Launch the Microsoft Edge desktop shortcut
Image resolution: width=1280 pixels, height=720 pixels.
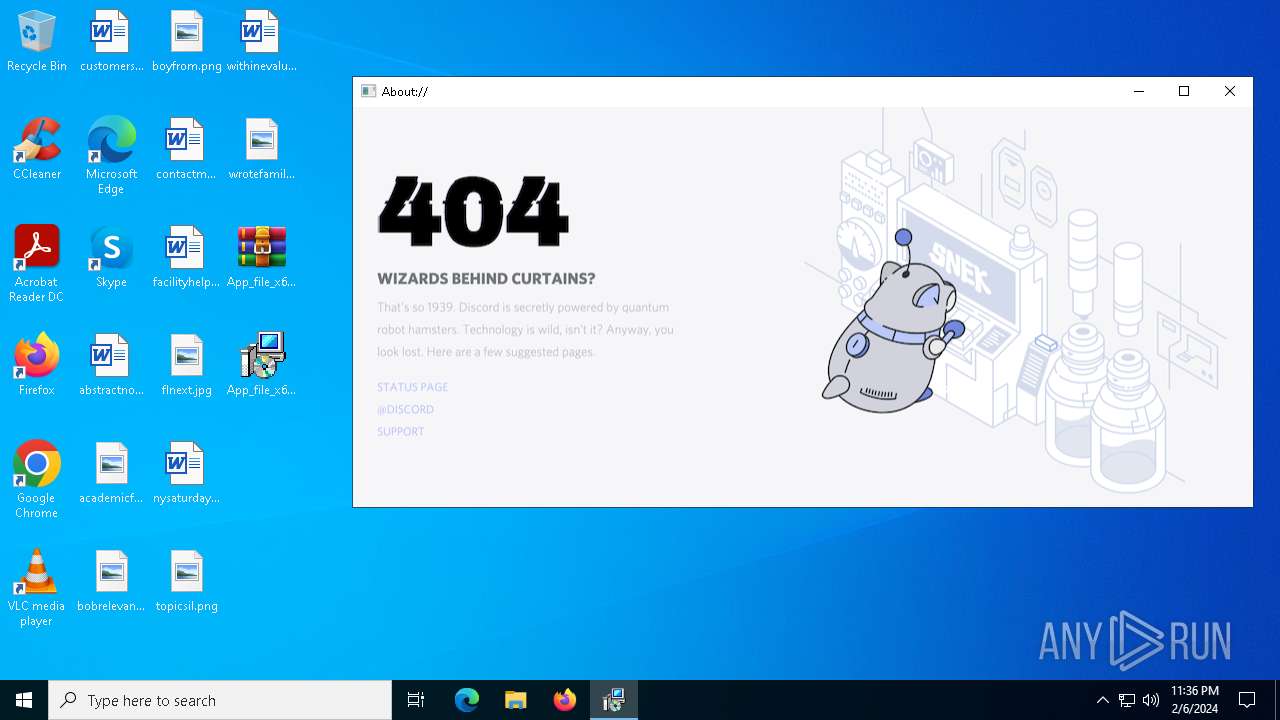click(x=111, y=156)
